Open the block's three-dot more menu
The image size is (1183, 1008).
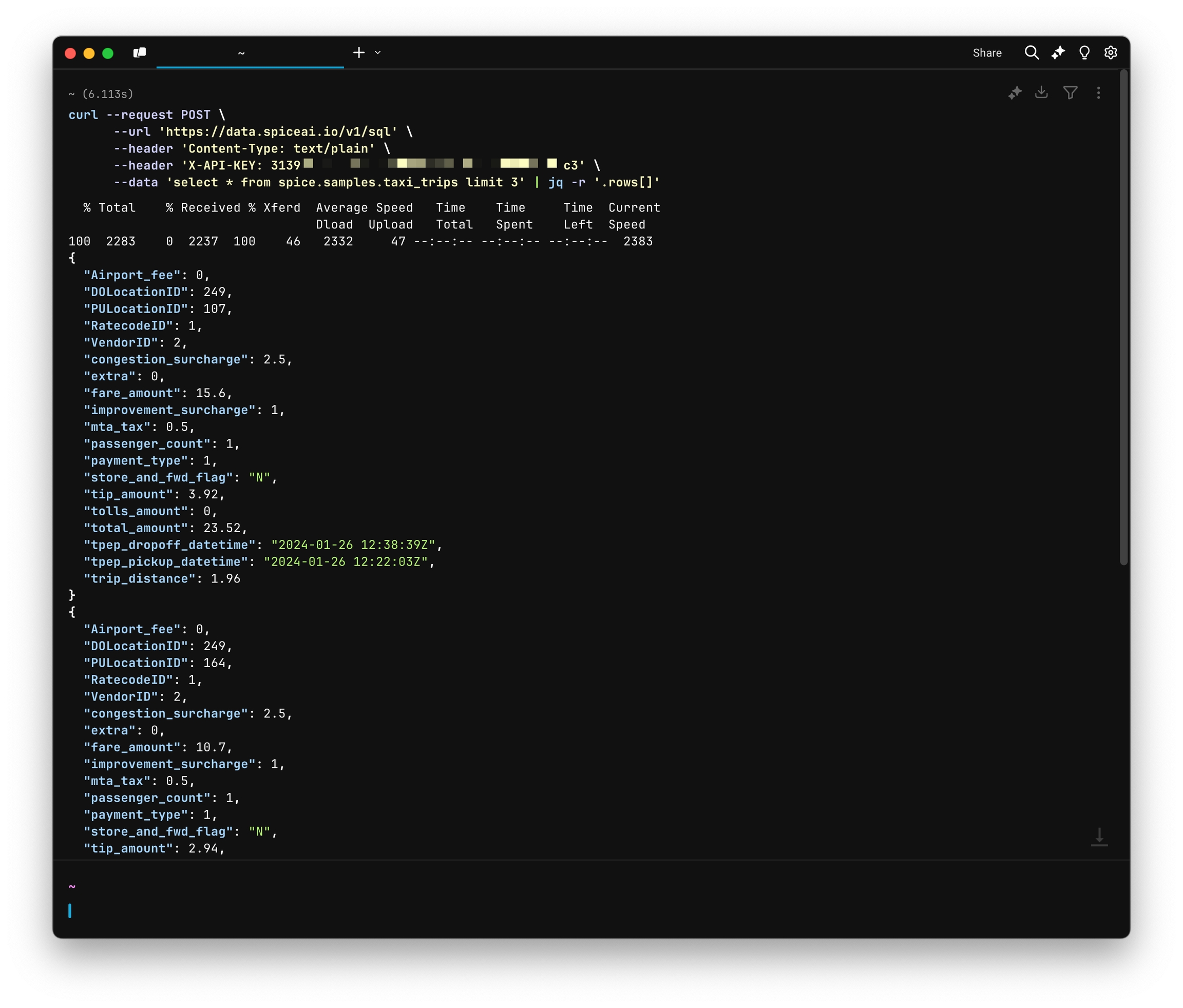point(1098,93)
